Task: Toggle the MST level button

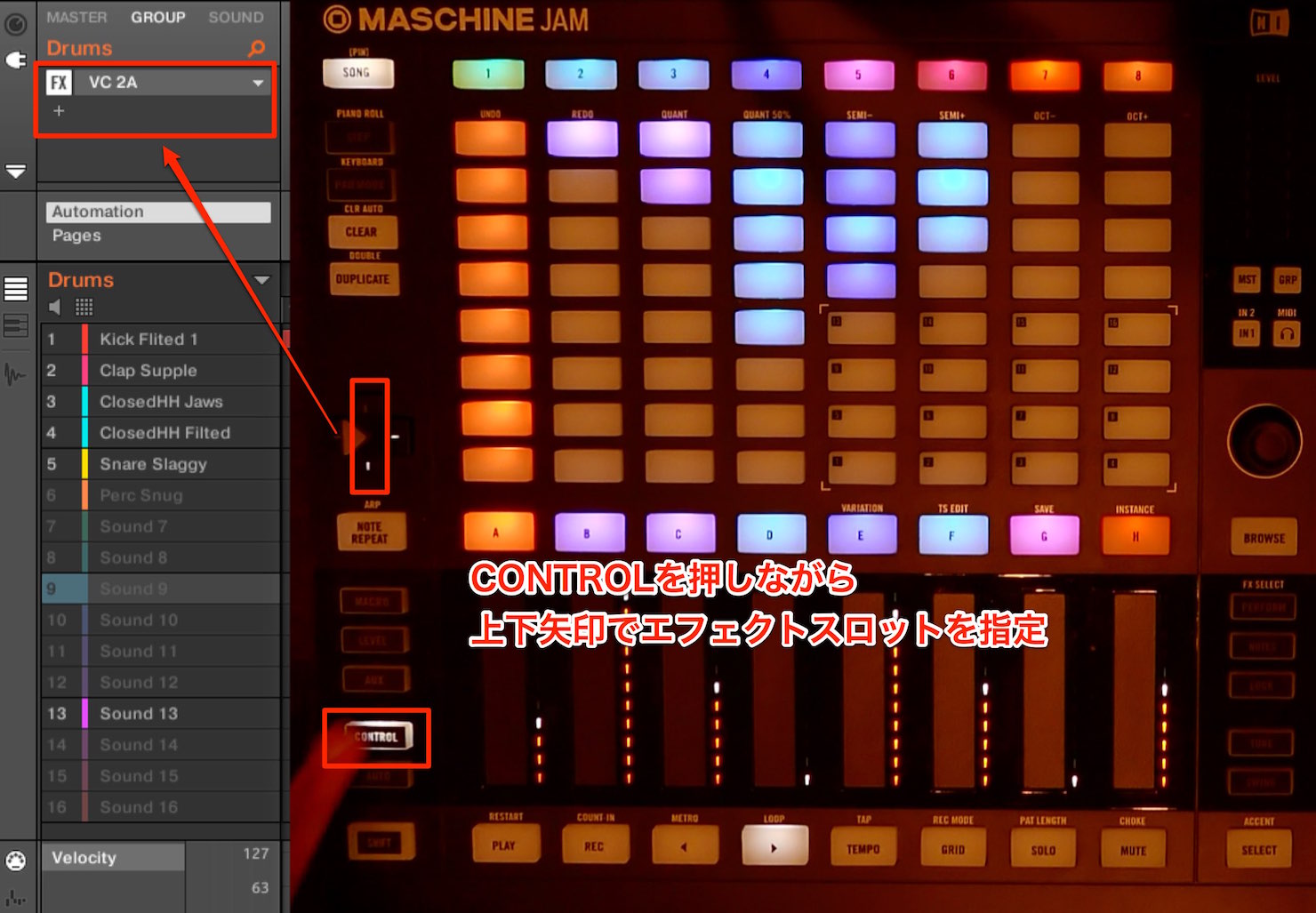Action: pos(1247,280)
